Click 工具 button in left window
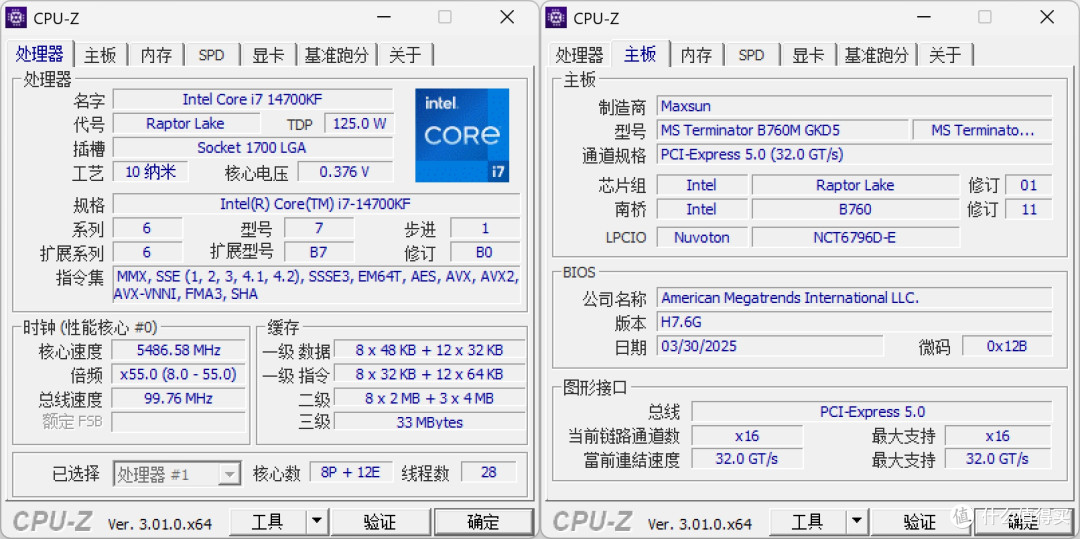This screenshot has height=539, width=1080. [268, 522]
